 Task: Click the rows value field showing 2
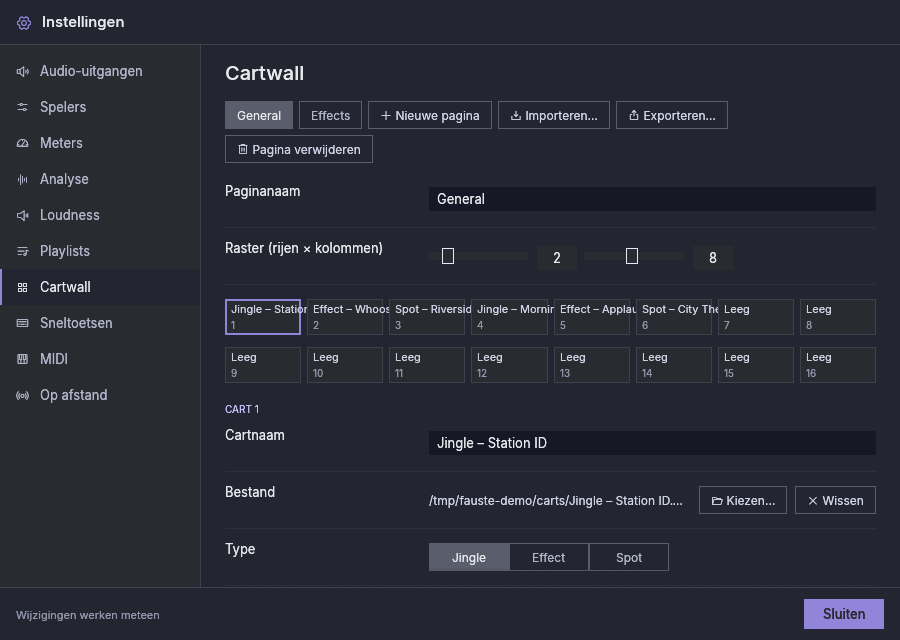[x=557, y=258]
